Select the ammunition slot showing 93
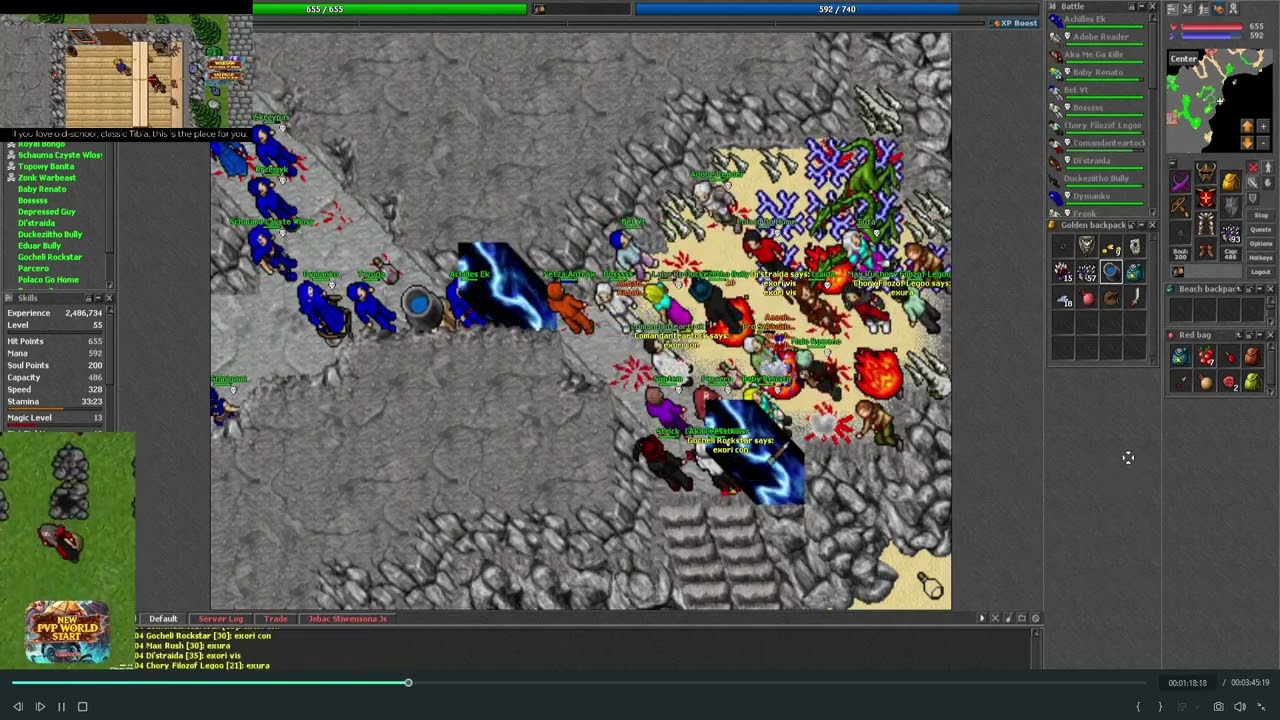1280x720 pixels. click(x=1231, y=233)
